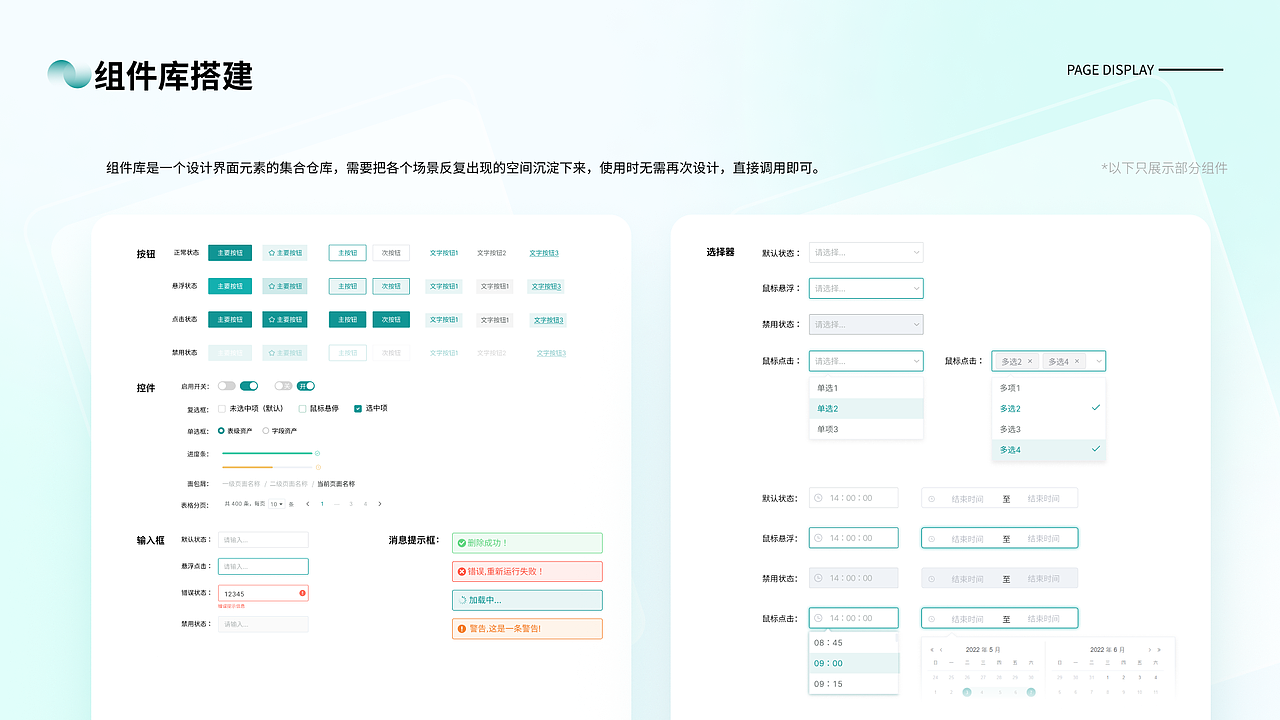Viewport: 1280px width, 720px height.
Task: Open the 默认状态 请选择 dropdown
Action: click(x=866, y=252)
